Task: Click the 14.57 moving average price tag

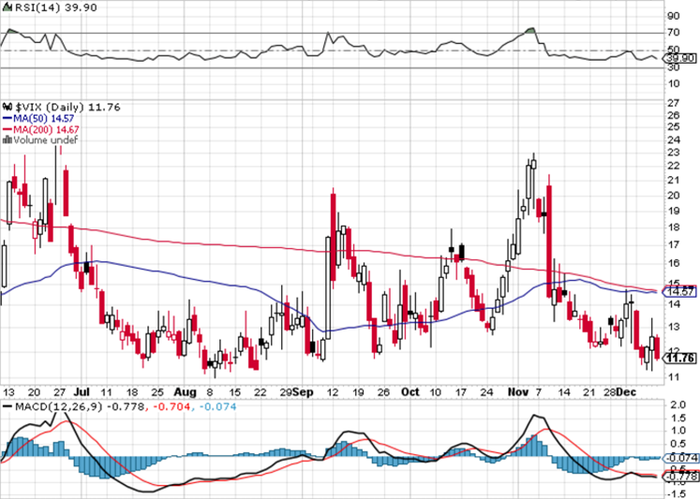Action: (x=680, y=292)
